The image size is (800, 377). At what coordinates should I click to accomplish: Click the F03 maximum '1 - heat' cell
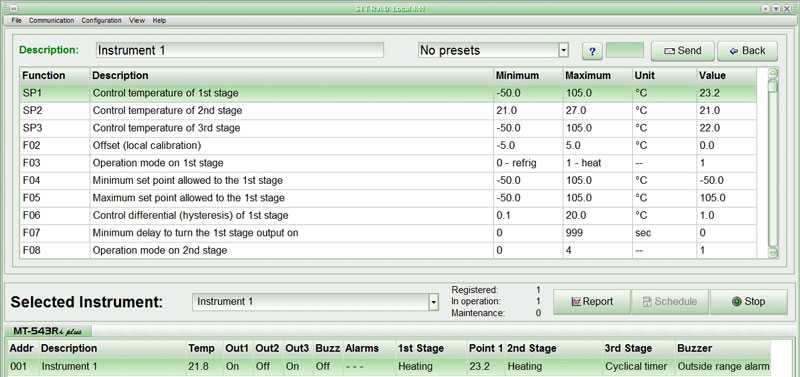pos(598,163)
